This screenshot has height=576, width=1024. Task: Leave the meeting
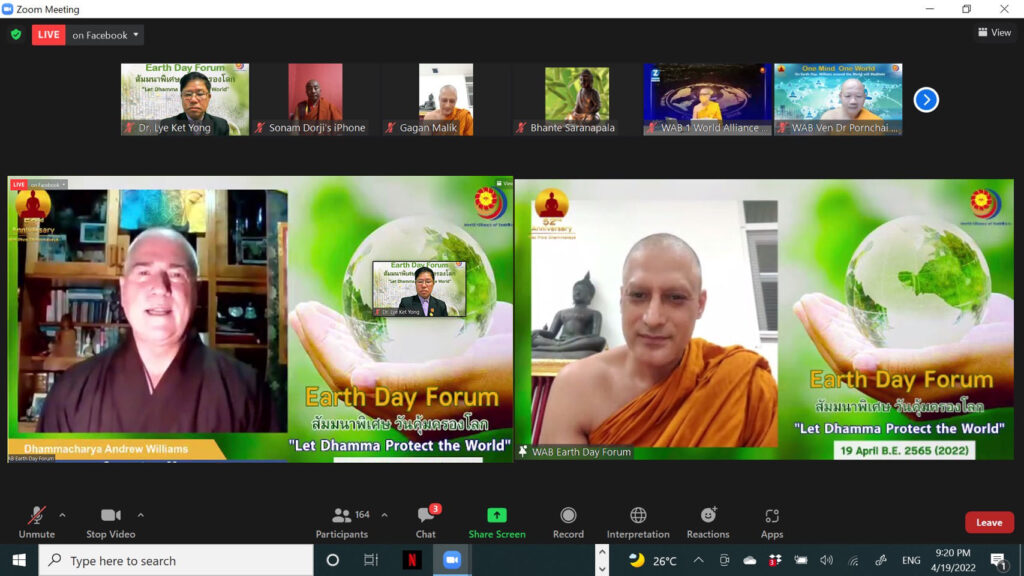pyautogui.click(x=989, y=522)
